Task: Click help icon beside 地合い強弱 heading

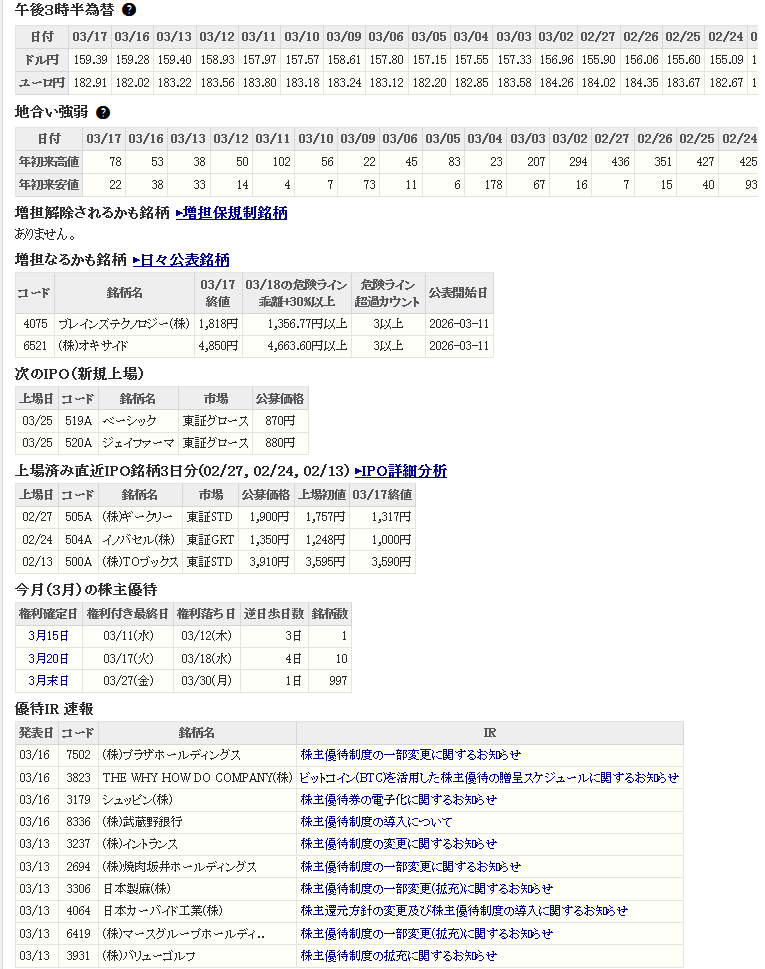Action: pos(103,113)
